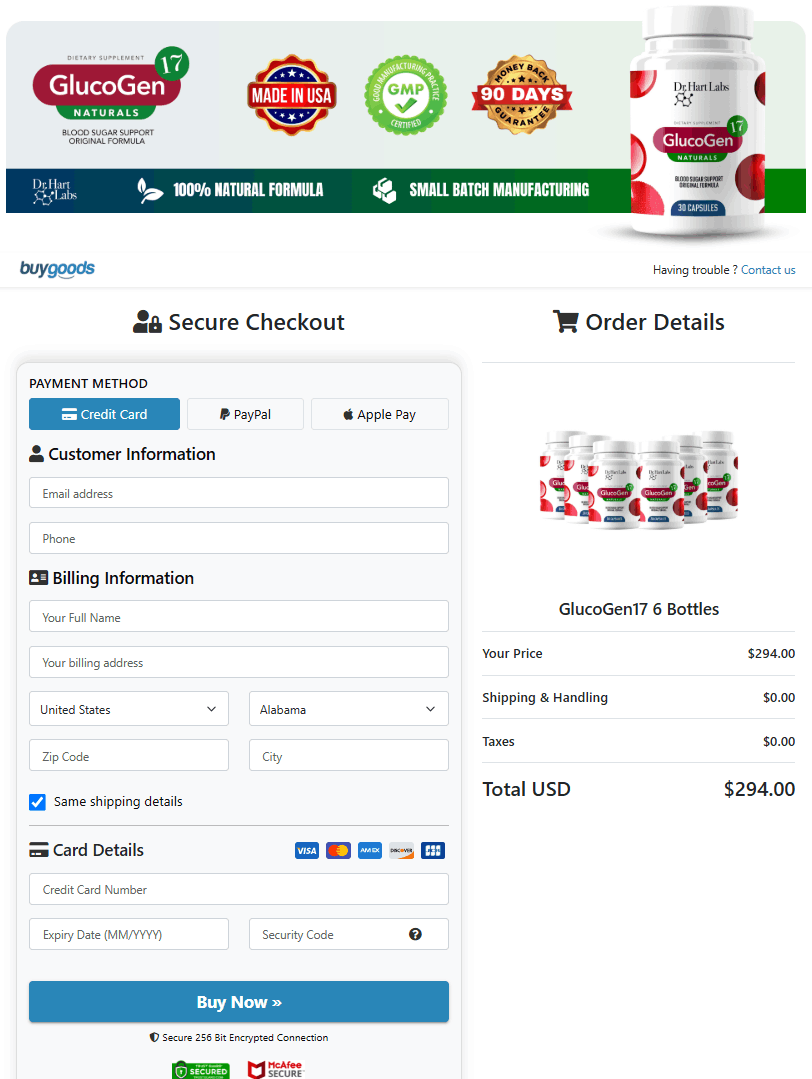
Task: Click the American Express card icon
Action: tap(370, 851)
